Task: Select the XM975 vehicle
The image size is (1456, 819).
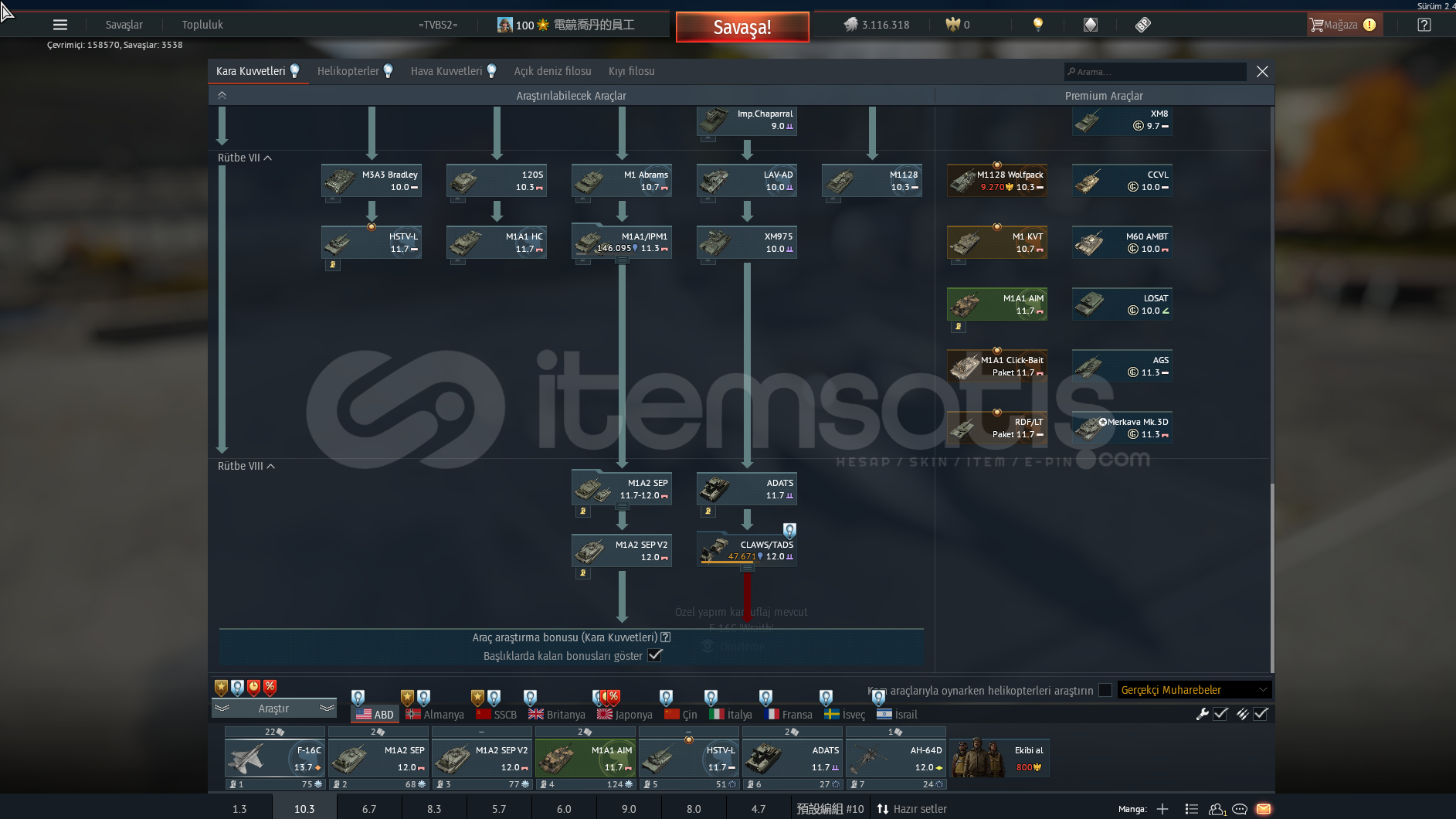Action: 747,243
